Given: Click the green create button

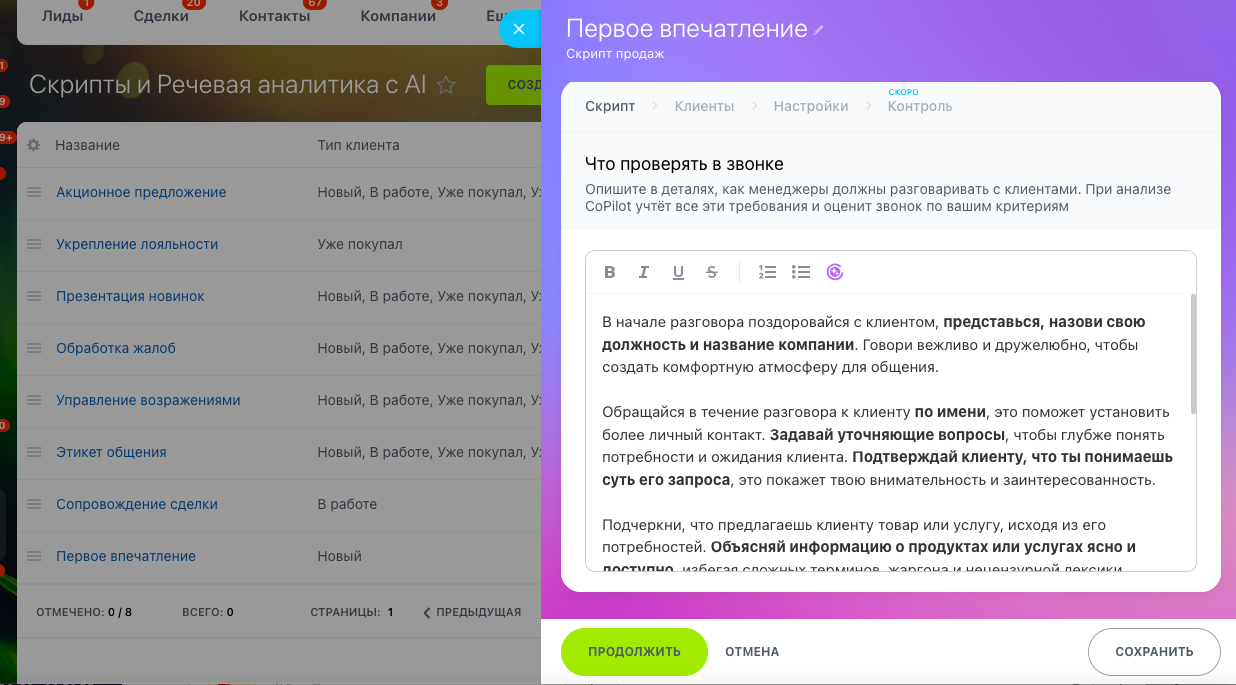Looking at the screenshot, I should click(x=513, y=85).
